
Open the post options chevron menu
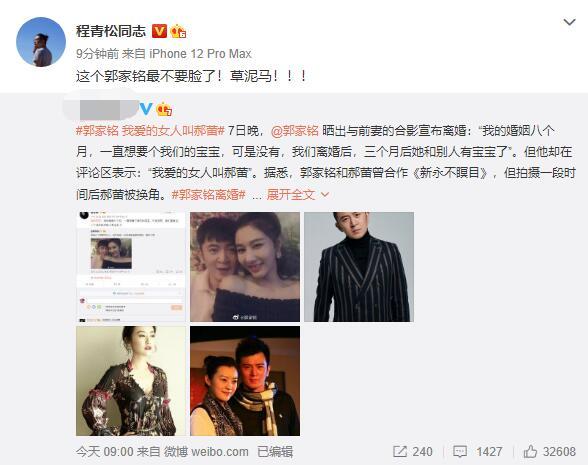[x=569, y=22]
